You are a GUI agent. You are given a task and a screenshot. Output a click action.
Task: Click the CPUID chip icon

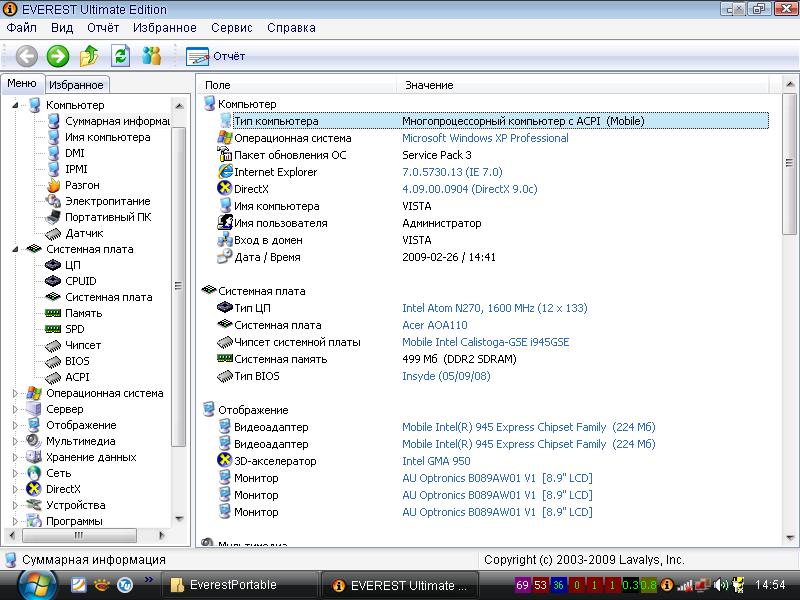pos(53,281)
